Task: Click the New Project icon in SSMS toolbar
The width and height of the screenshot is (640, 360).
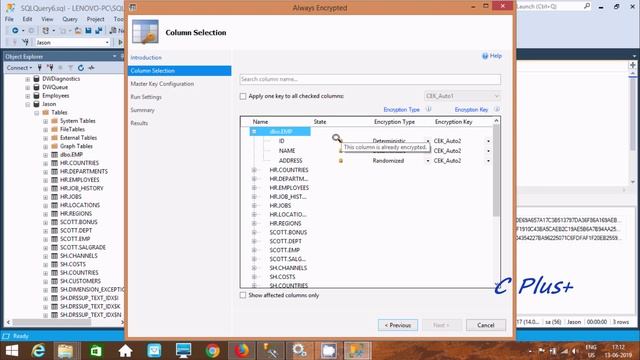Action: pos(46,31)
